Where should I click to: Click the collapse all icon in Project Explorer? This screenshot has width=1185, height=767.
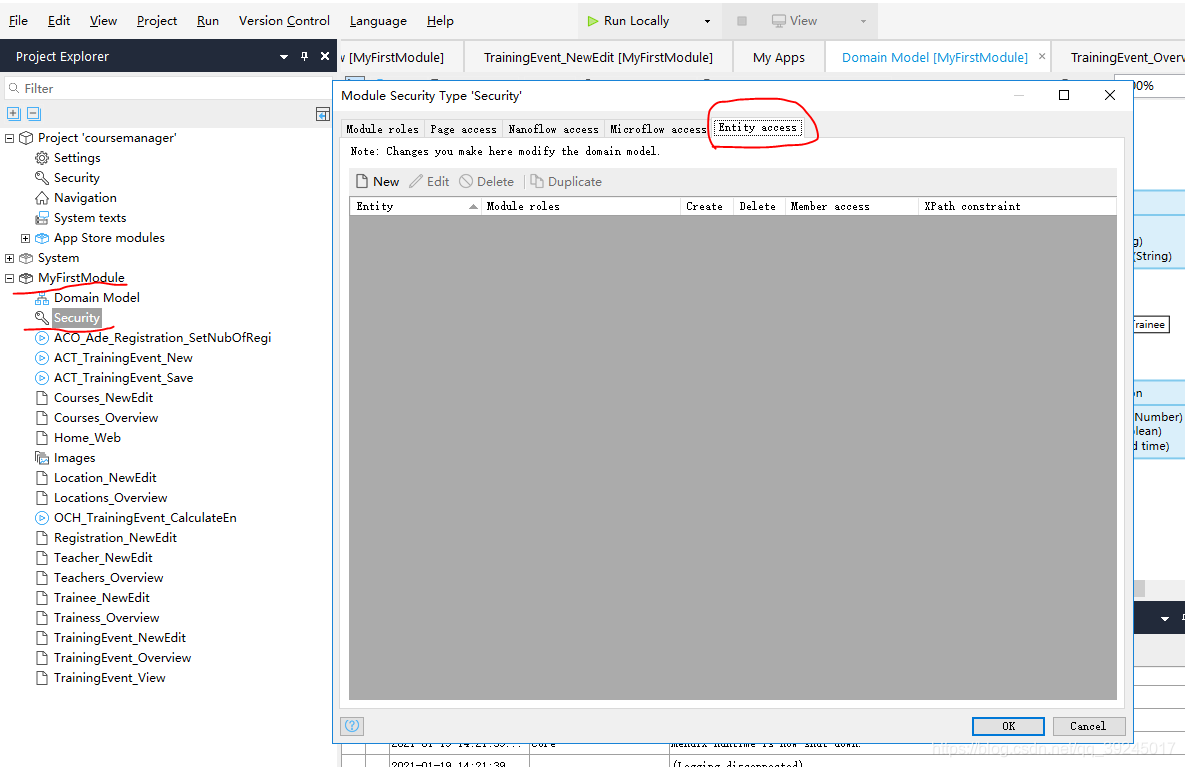[x=33, y=113]
